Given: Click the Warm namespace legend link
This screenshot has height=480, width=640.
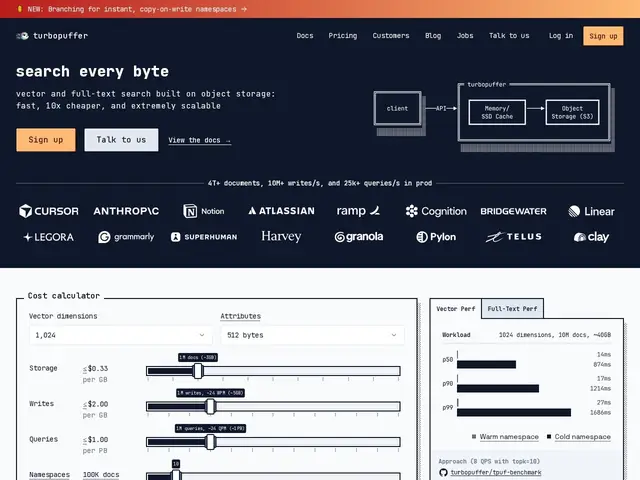Looking at the screenshot, I should pos(509,437).
